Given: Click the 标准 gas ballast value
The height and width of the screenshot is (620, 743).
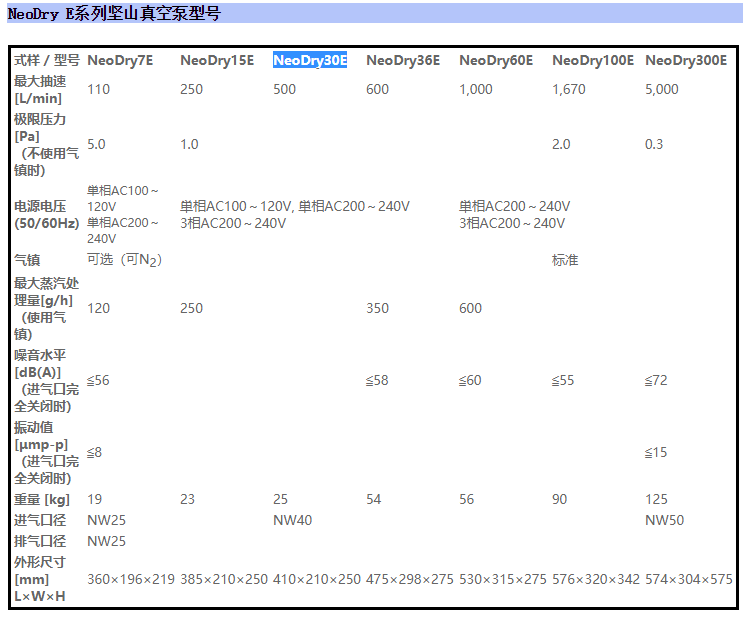Looking at the screenshot, I should point(565,260).
